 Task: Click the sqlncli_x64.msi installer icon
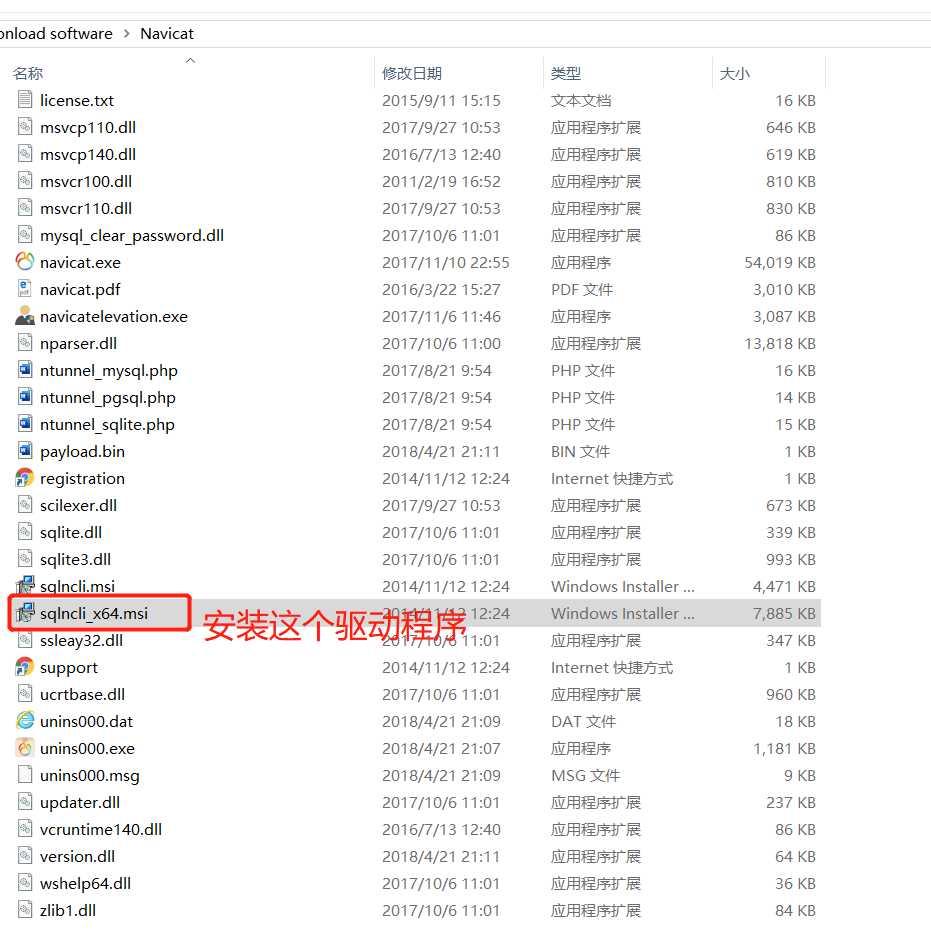(25, 612)
